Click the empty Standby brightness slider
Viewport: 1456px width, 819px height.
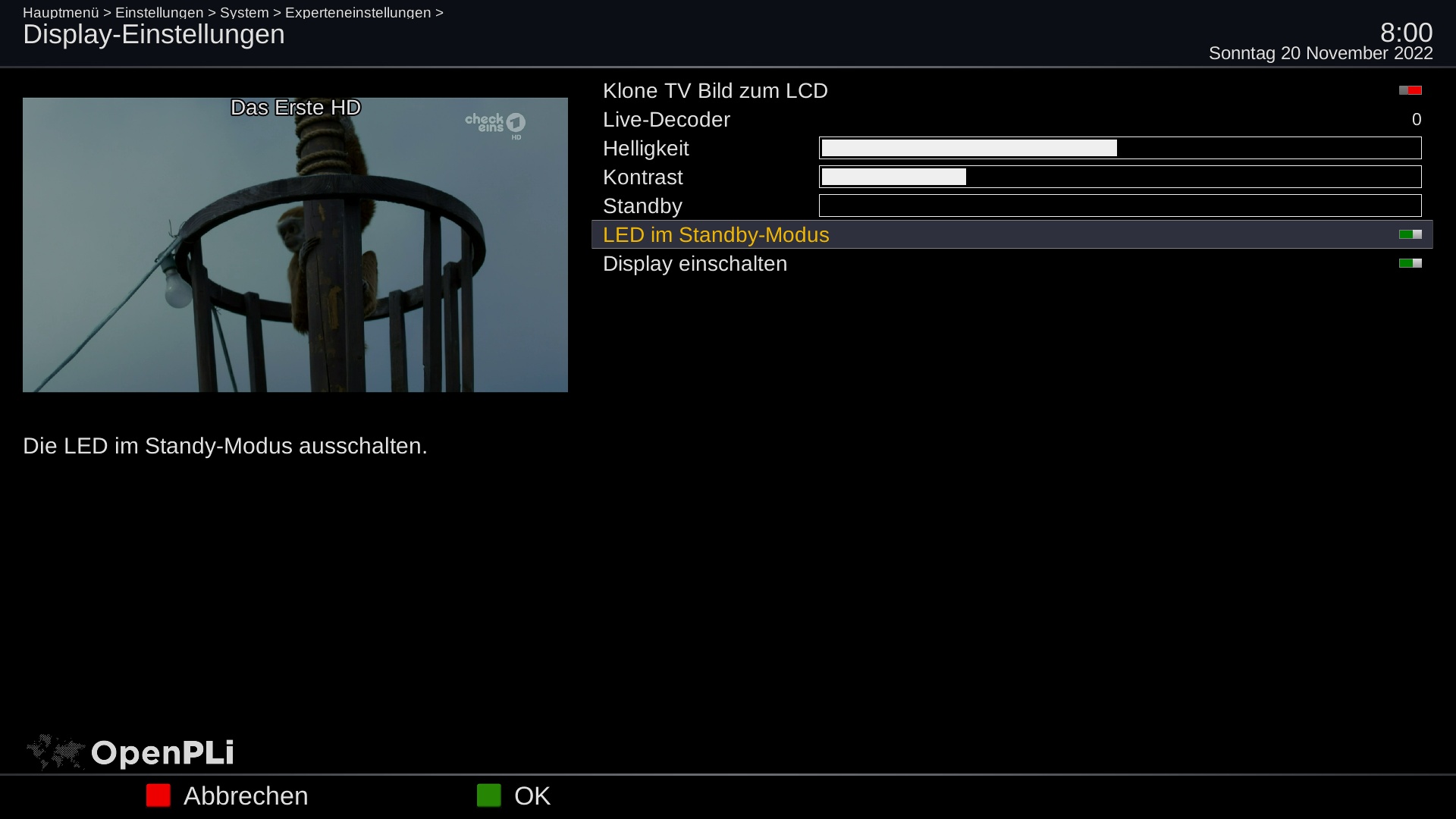click(1119, 206)
